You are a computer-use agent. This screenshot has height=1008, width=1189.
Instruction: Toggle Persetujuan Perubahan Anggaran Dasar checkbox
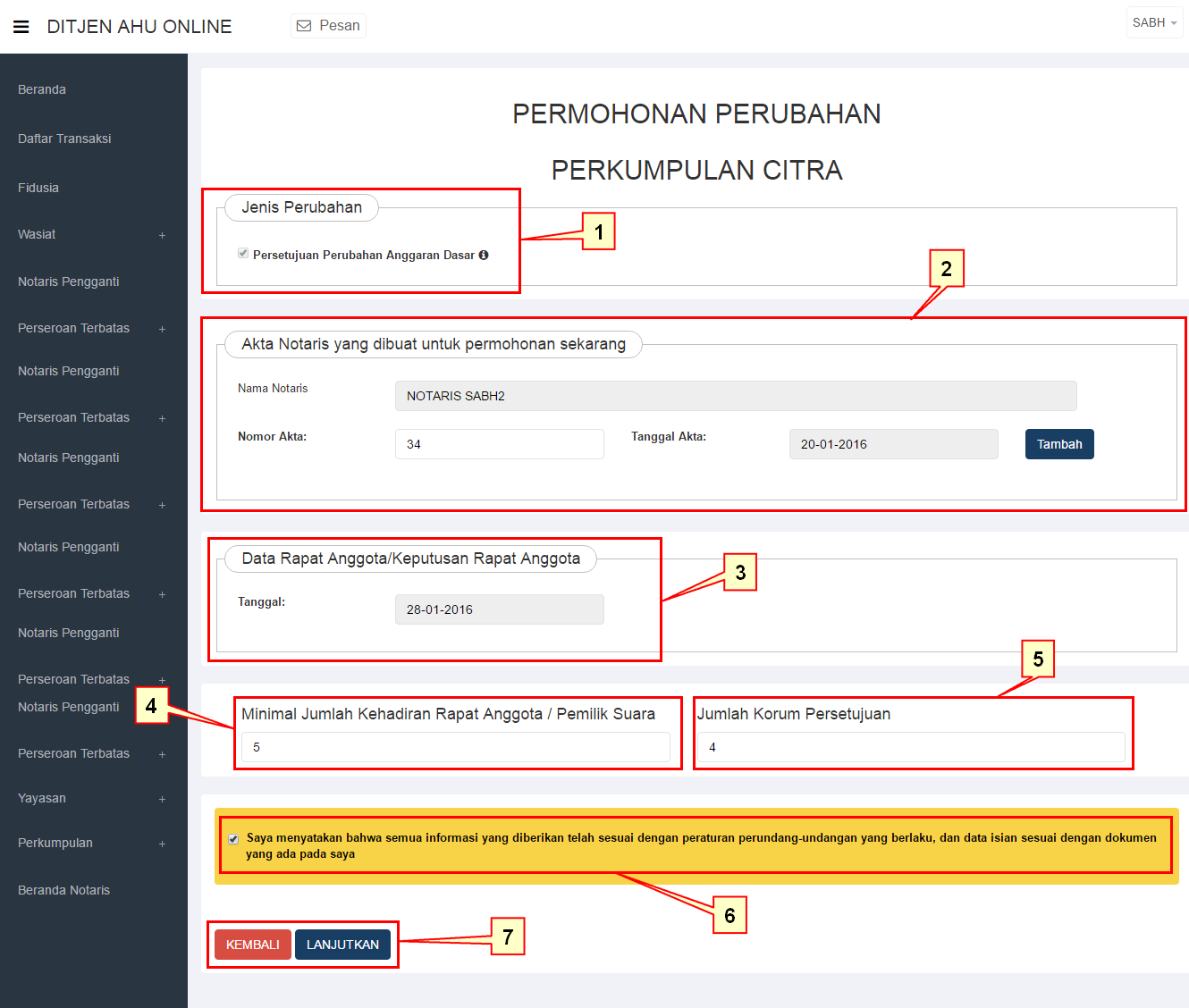click(243, 254)
